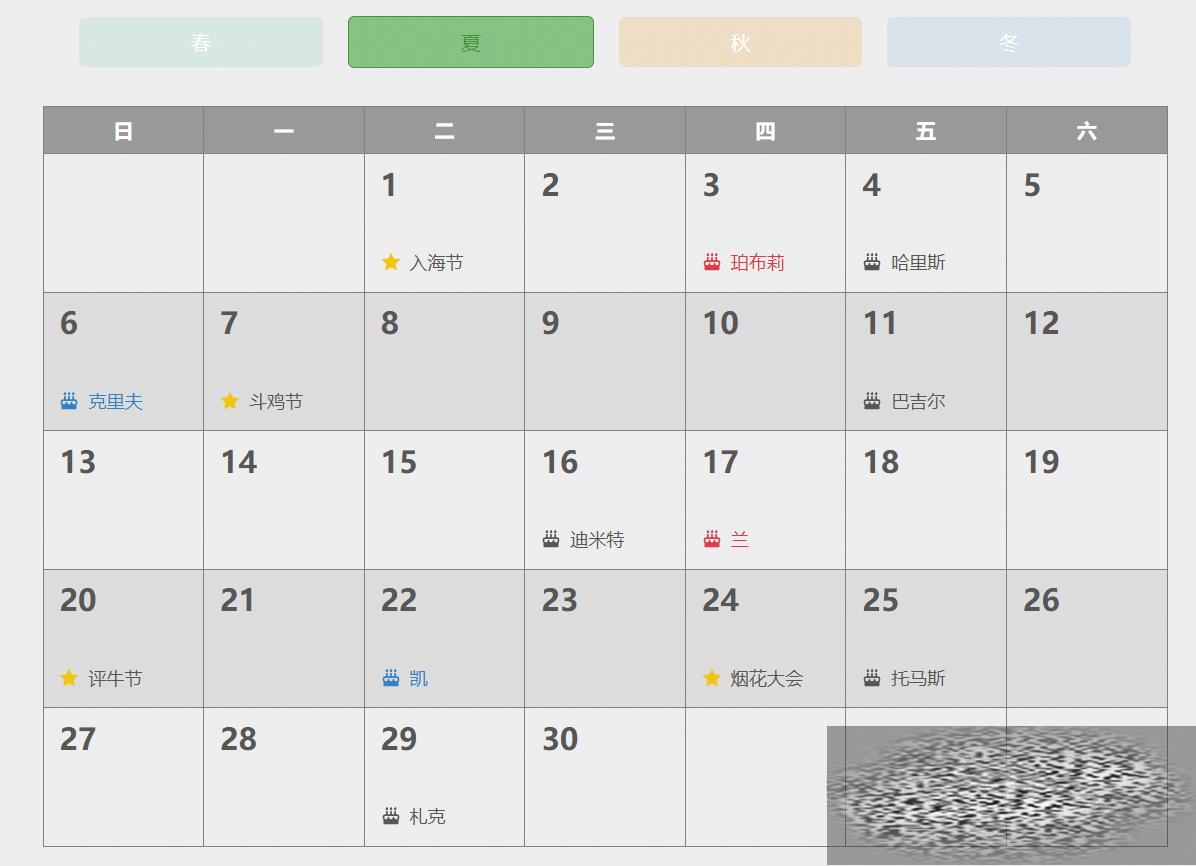The width and height of the screenshot is (1196, 866).
Task: Click the star icon beside 评牛节
Action: click(x=69, y=678)
